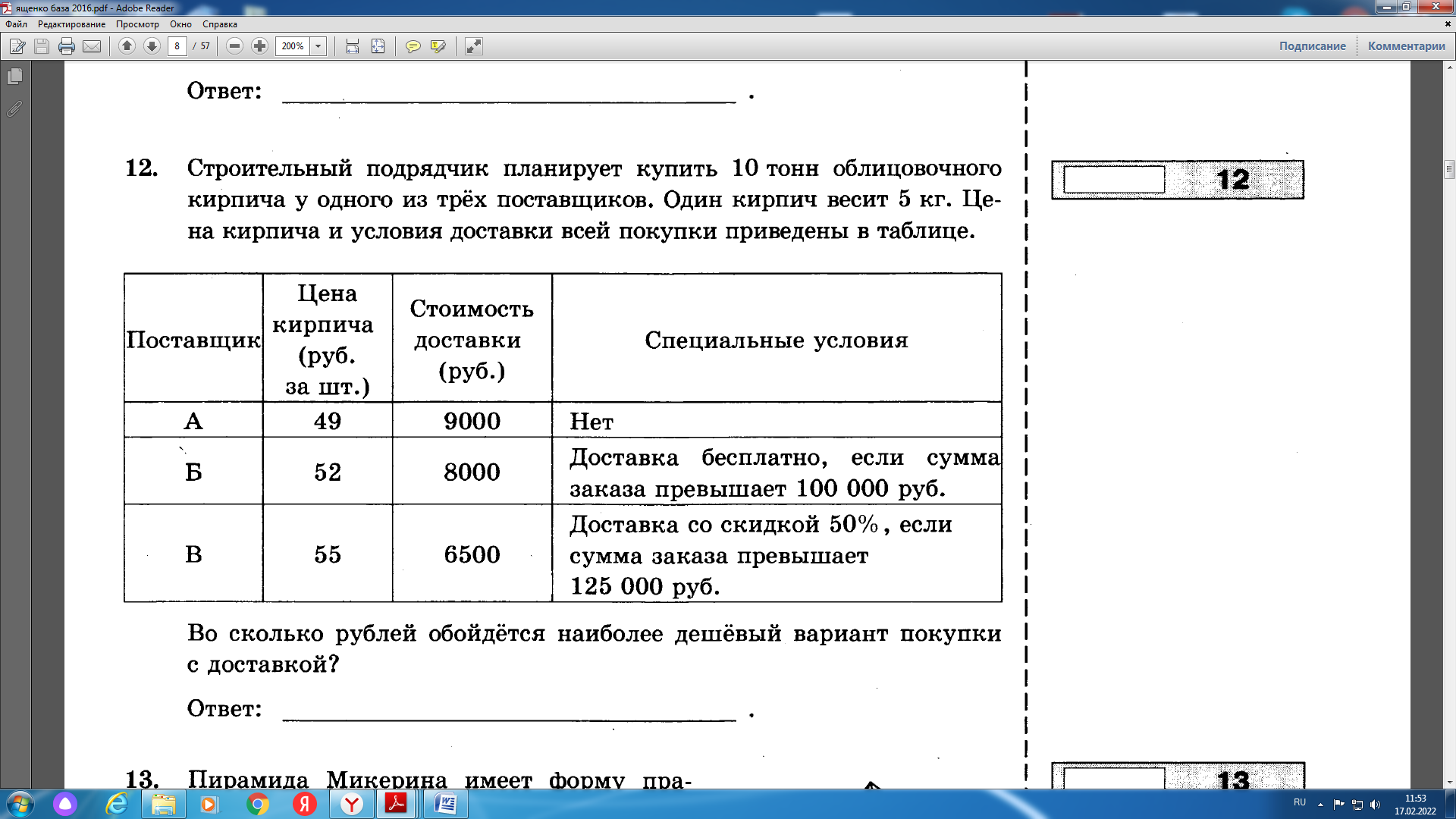Click price cell 52 for supplier Б
The image size is (1456, 819).
[328, 472]
